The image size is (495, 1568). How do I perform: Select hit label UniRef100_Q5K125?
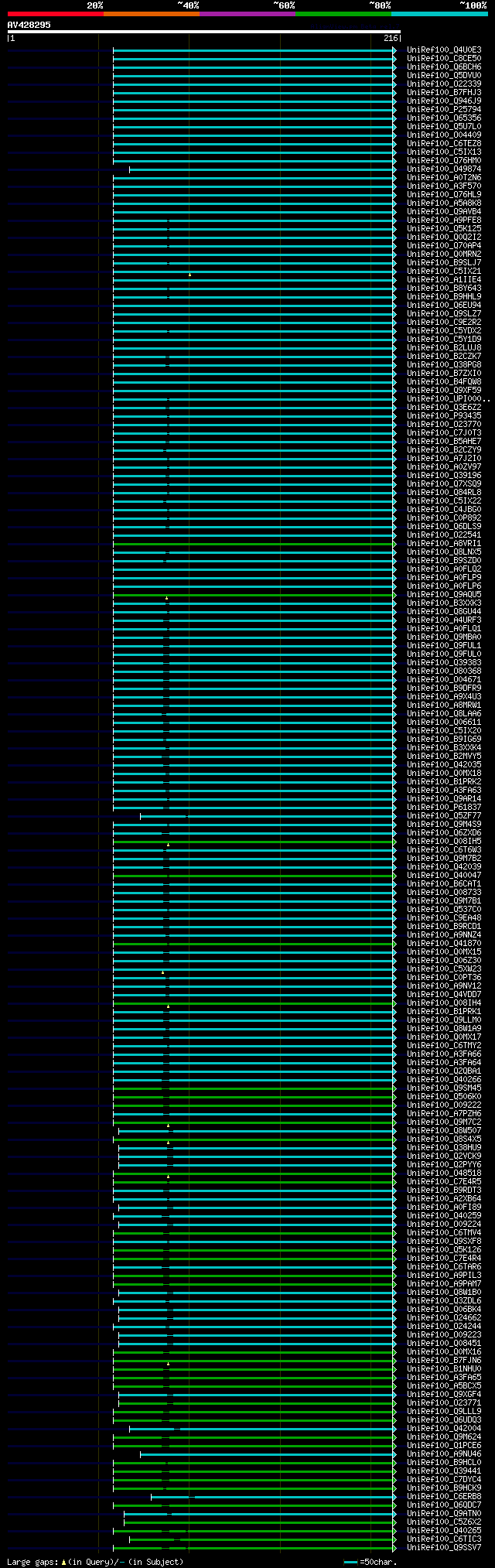tap(444, 228)
